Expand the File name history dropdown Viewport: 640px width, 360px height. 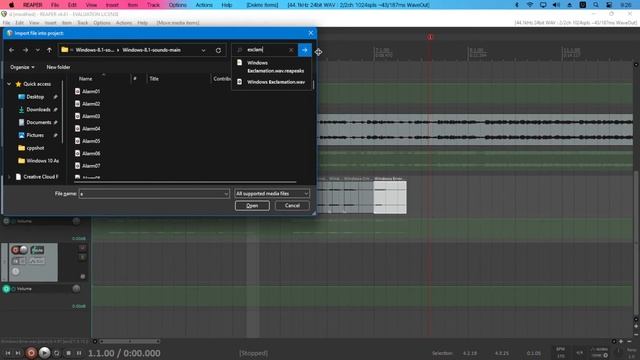[226, 194]
